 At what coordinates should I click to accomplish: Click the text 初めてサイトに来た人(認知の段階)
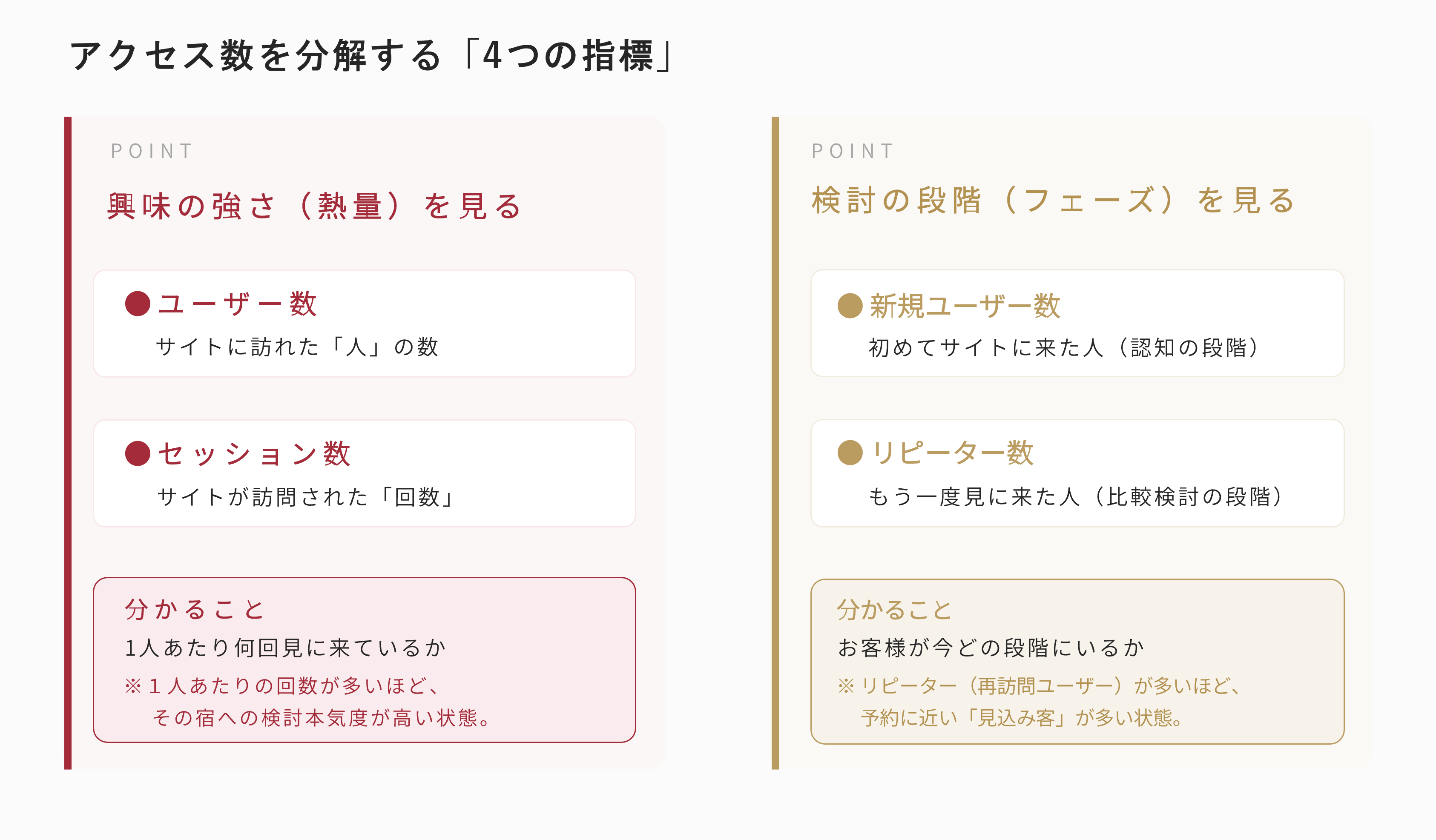(1064, 348)
